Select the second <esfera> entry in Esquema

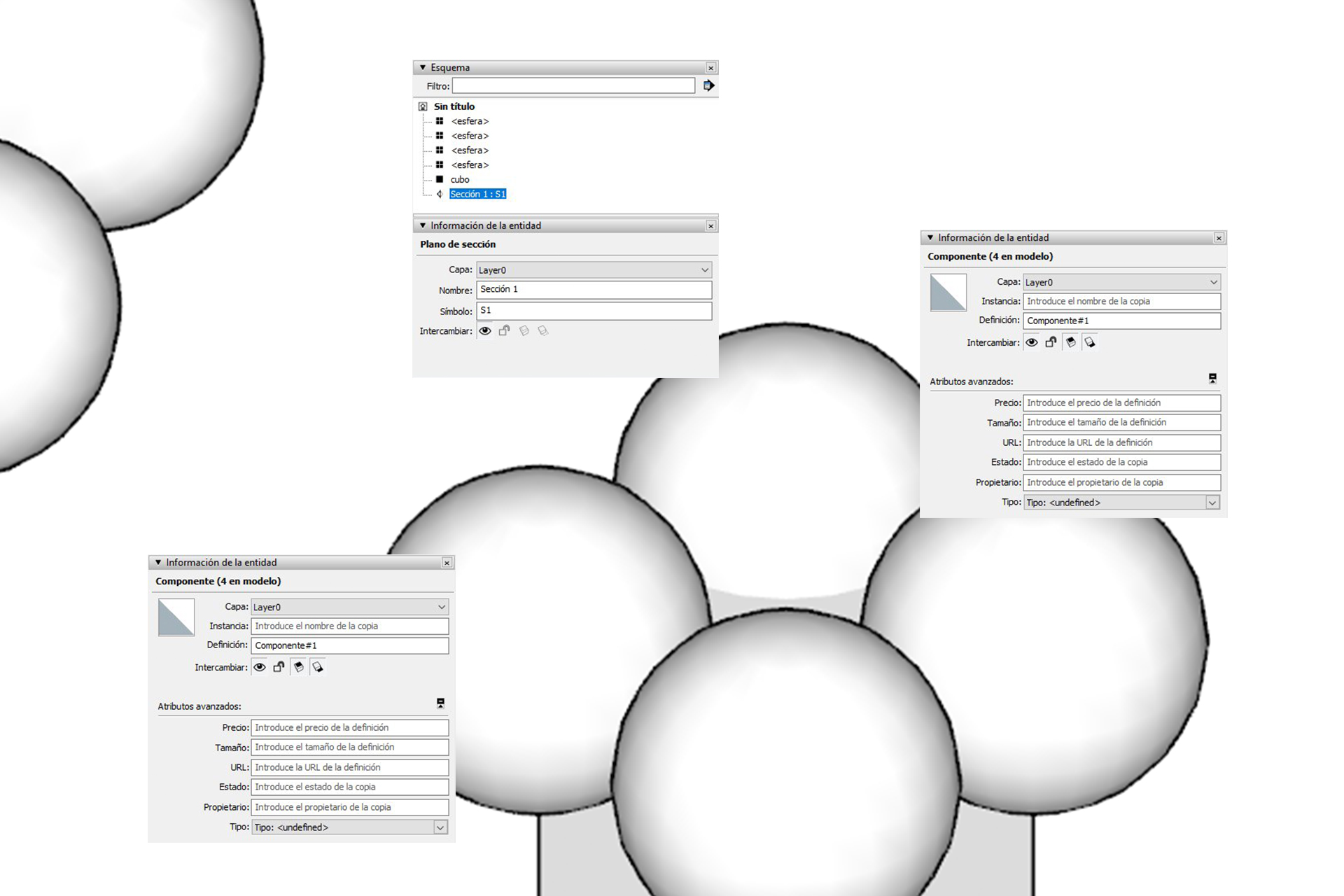(x=470, y=136)
